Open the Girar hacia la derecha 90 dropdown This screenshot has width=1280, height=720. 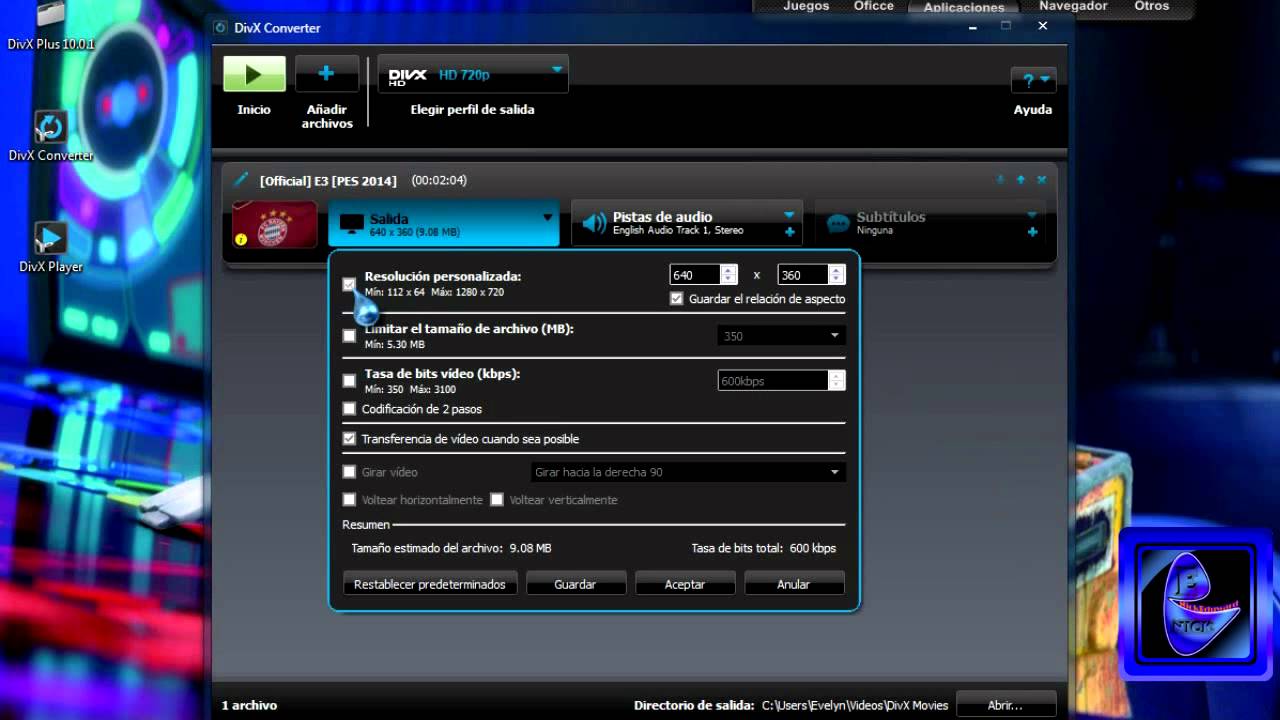pos(688,472)
